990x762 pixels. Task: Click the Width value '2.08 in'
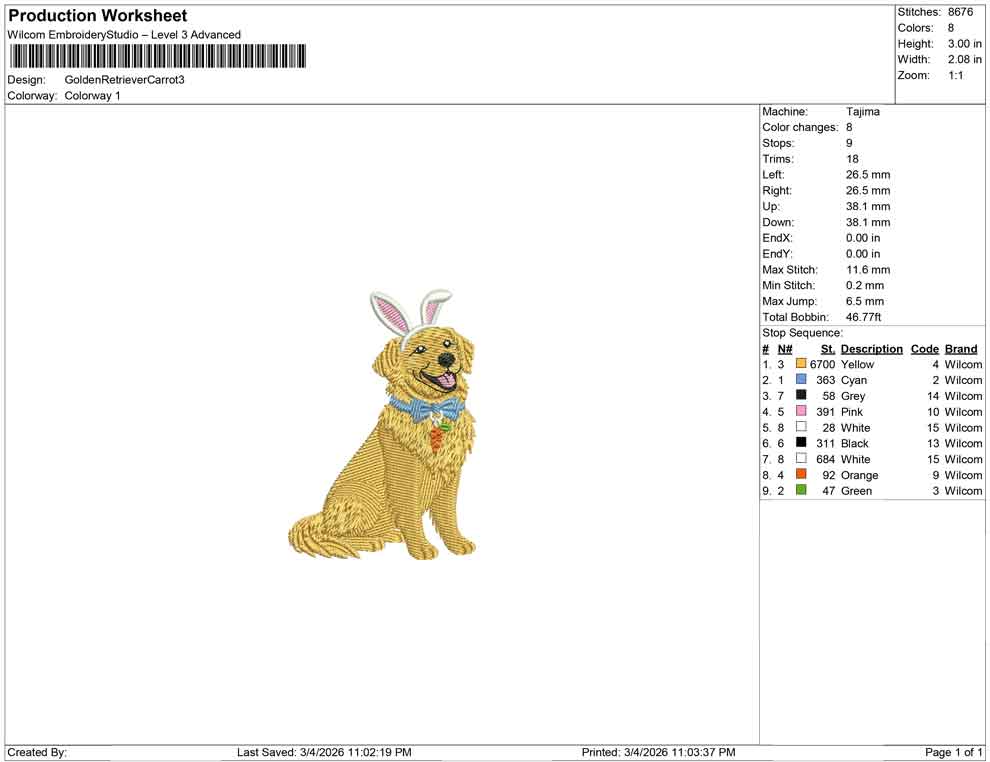pyautogui.click(x=965, y=59)
